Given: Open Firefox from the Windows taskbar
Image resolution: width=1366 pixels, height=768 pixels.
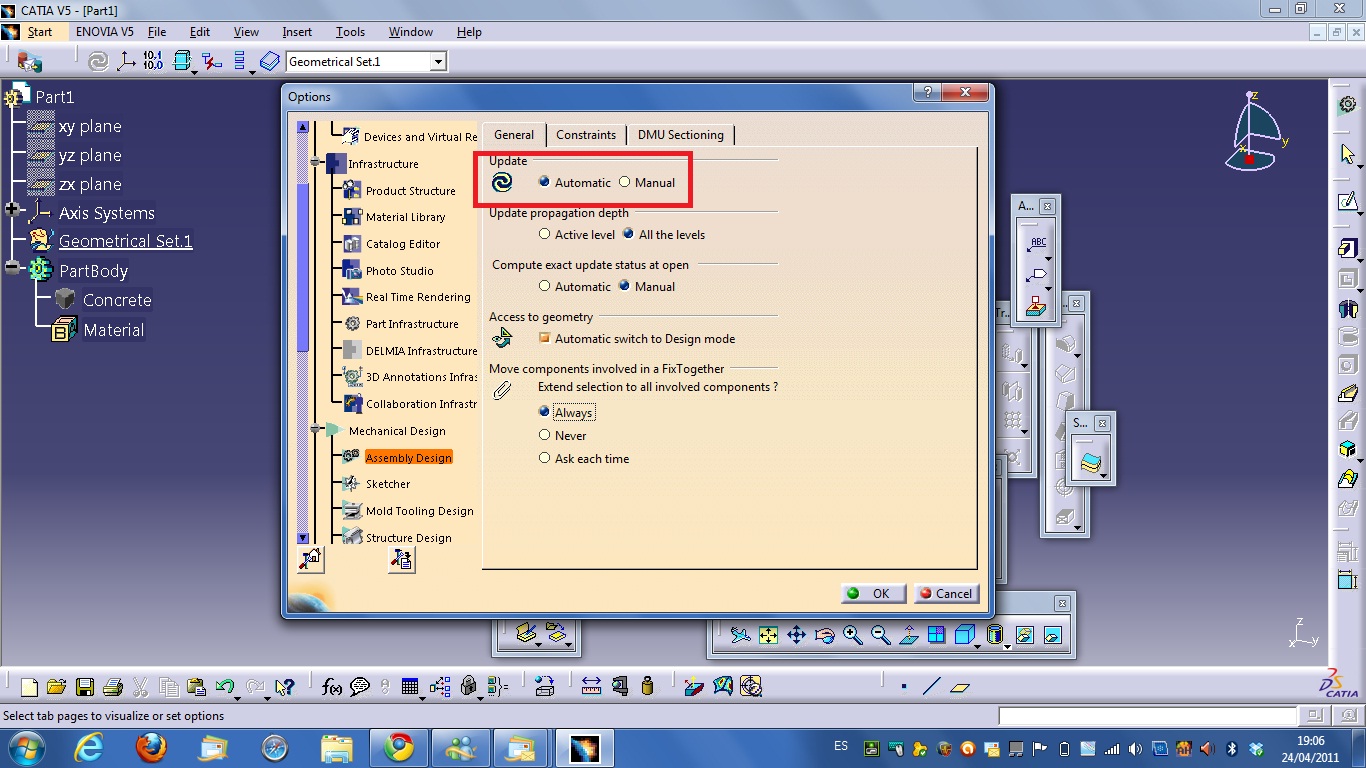Looking at the screenshot, I should coord(152,747).
